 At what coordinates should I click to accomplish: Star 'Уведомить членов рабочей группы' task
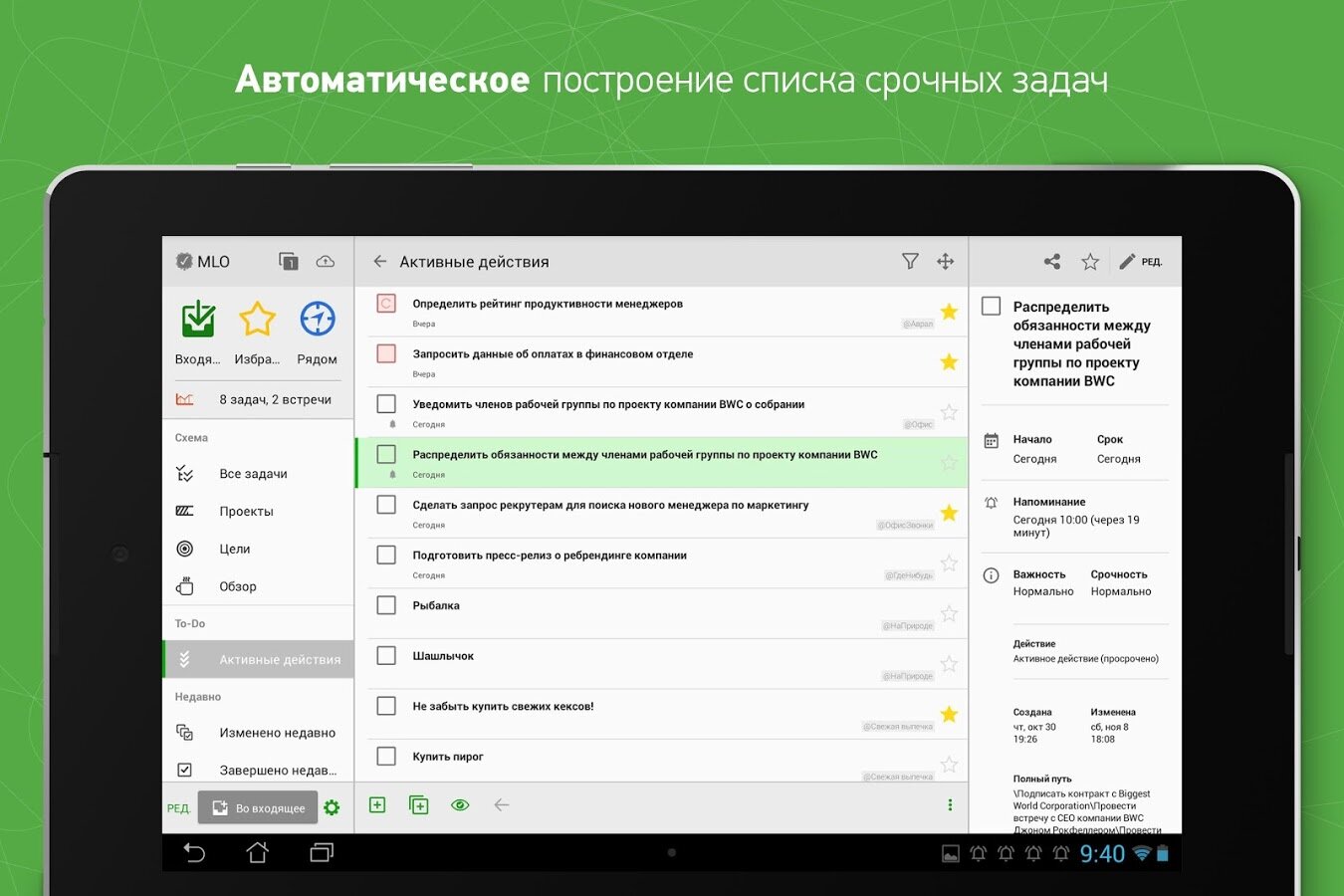pos(949,412)
